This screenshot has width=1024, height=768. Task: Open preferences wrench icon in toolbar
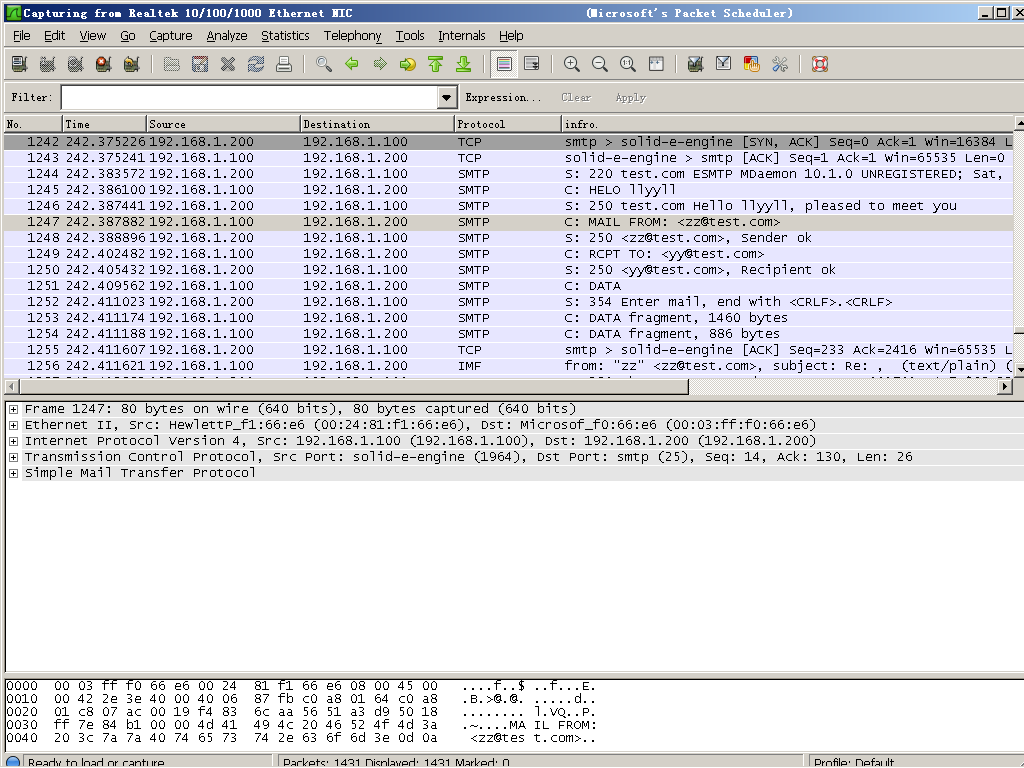tap(780, 64)
